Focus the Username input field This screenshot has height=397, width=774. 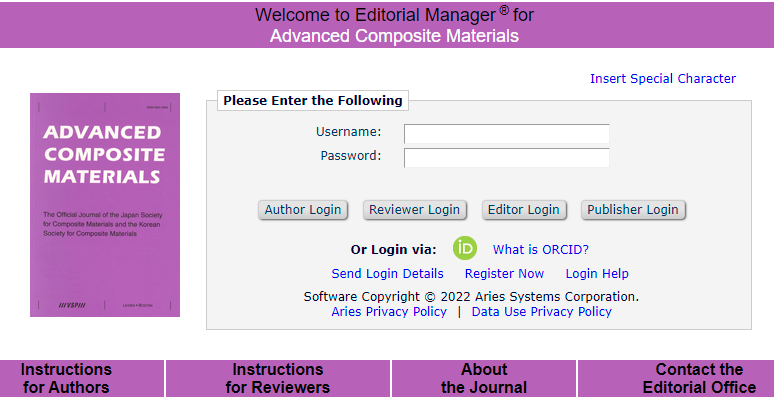506,134
